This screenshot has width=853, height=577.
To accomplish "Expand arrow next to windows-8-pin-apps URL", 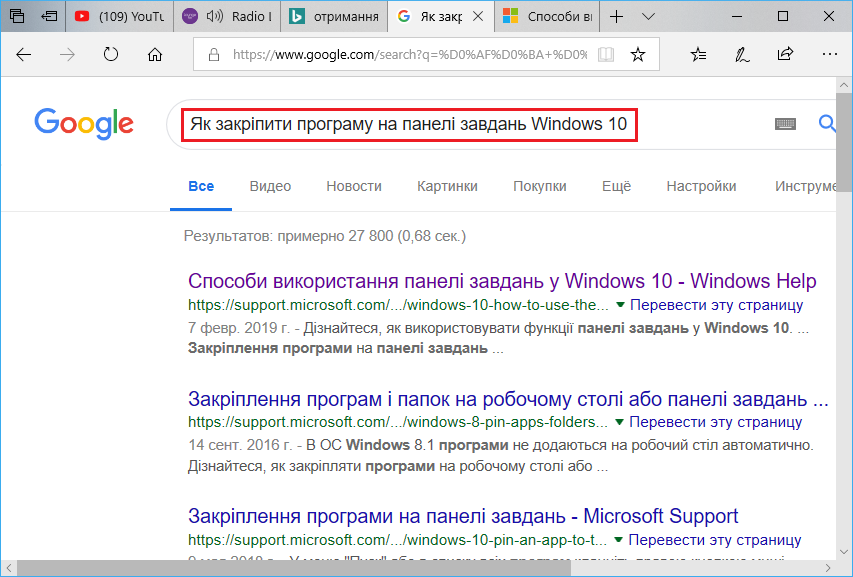I will click(619, 422).
